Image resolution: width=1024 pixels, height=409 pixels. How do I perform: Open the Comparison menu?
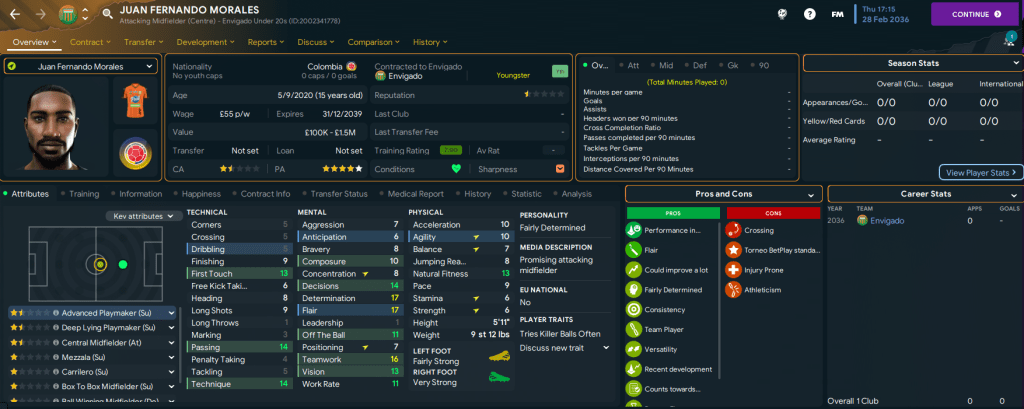[374, 43]
